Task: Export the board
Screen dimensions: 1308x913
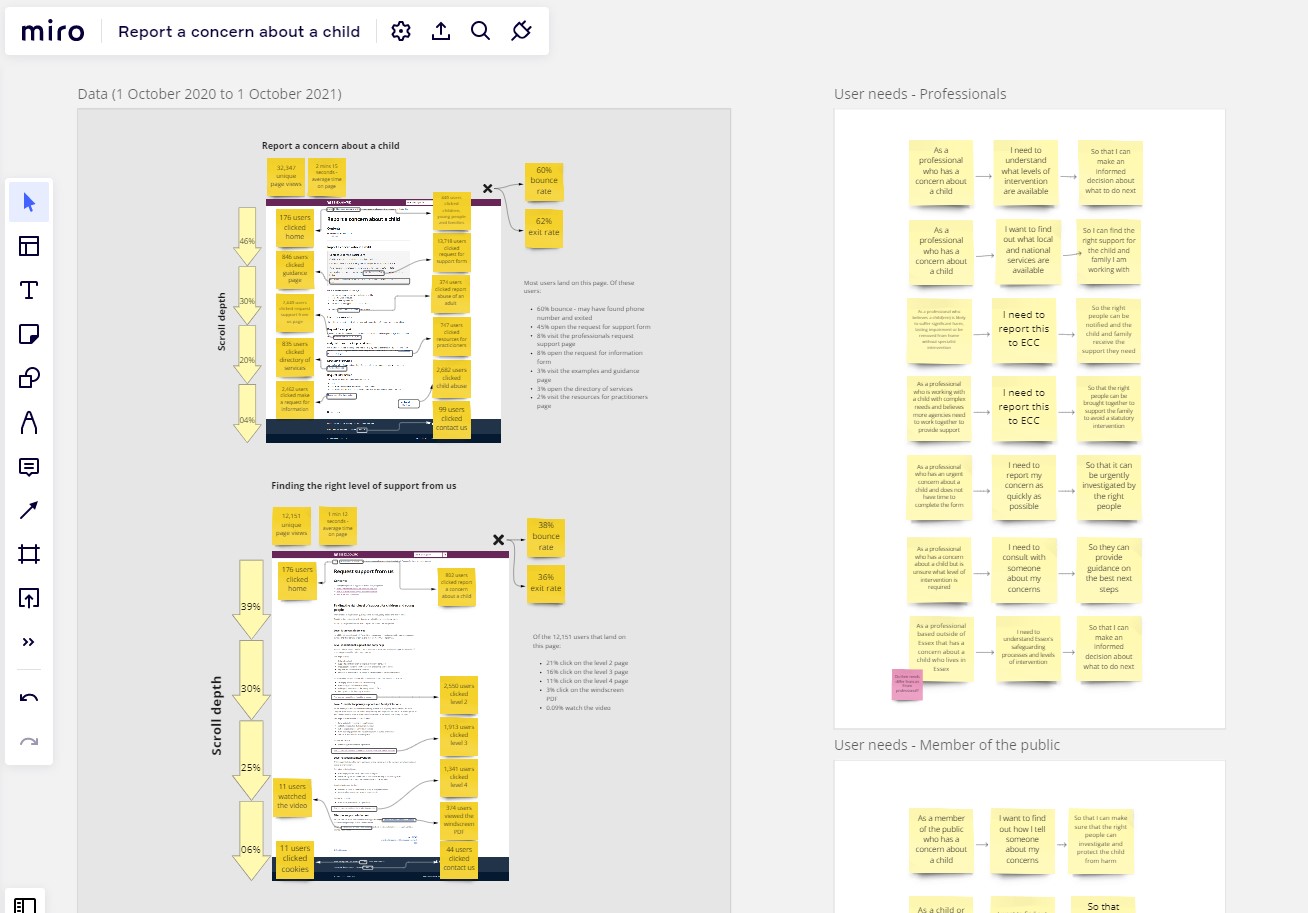Action: (440, 31)
